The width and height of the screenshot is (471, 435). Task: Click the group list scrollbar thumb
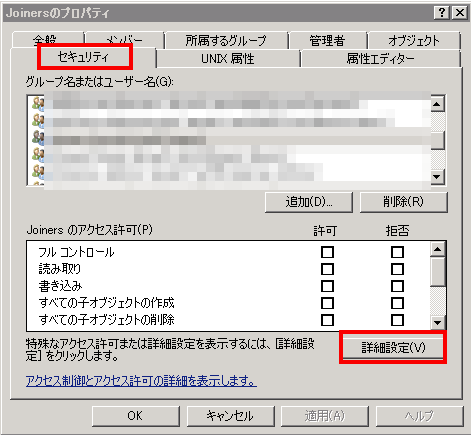(437, 140)
